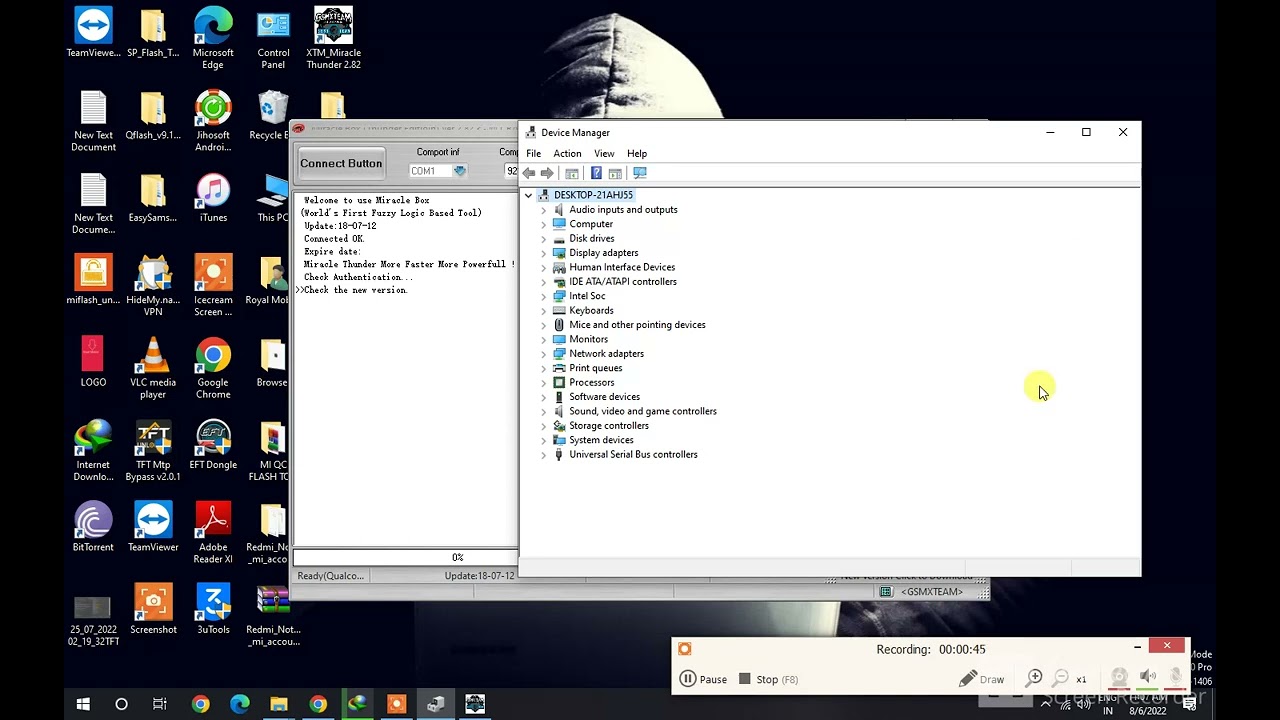Viewport: 1280px width, 720px height.
Task: Click the Connect Button in Miracle Box
Action: click(341, 164)
